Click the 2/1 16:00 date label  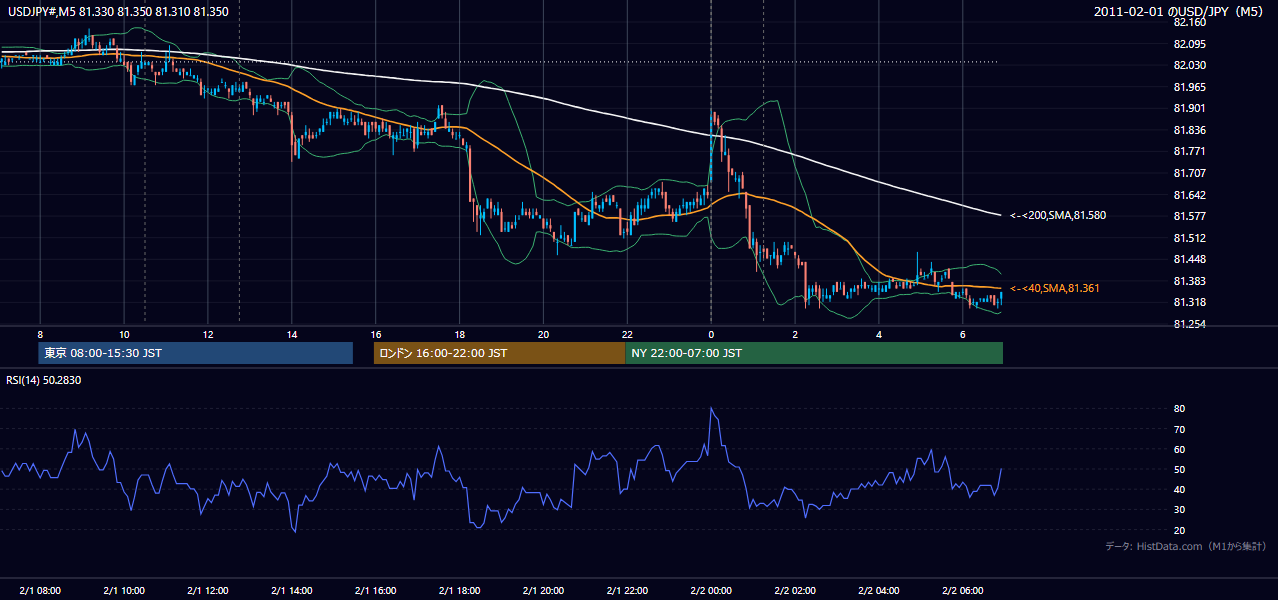[x=375, y=590]
